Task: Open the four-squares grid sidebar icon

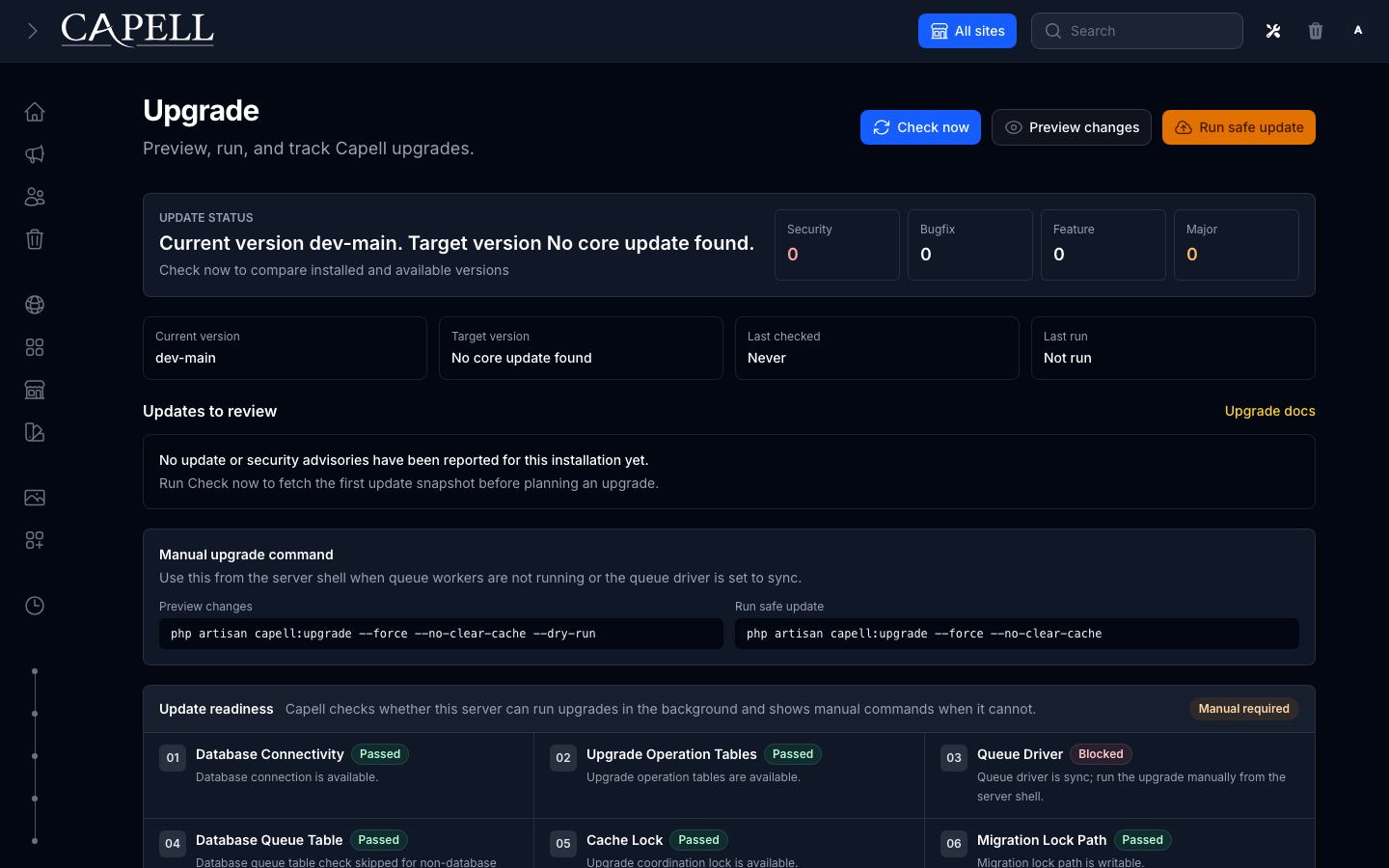Action: pyautogui.click(x=35, y=347)
